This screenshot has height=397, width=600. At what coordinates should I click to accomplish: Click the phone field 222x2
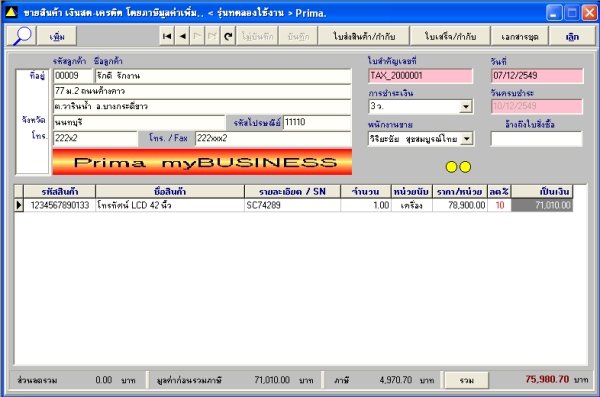[x=95, y=138]
